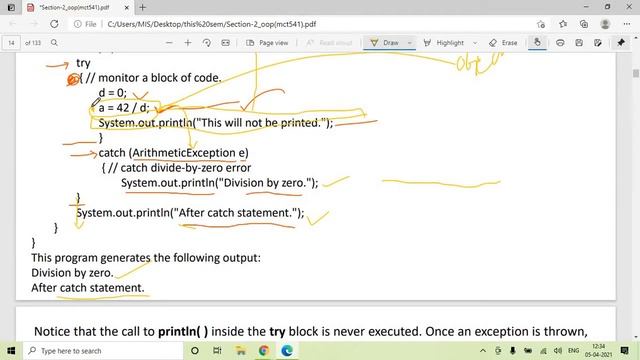
Task: Open Task View in the taskbar
Action: pyautogui.click(x=217, y=351)
